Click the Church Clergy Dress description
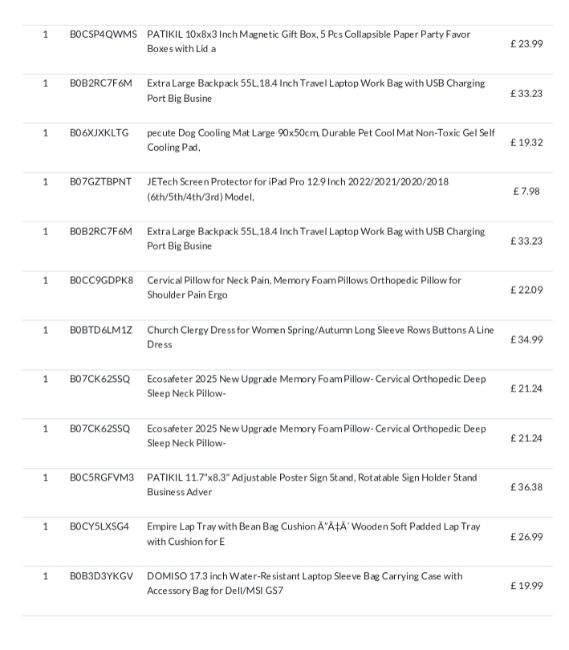Screen dimensions: 569x650 click(320, 337)
